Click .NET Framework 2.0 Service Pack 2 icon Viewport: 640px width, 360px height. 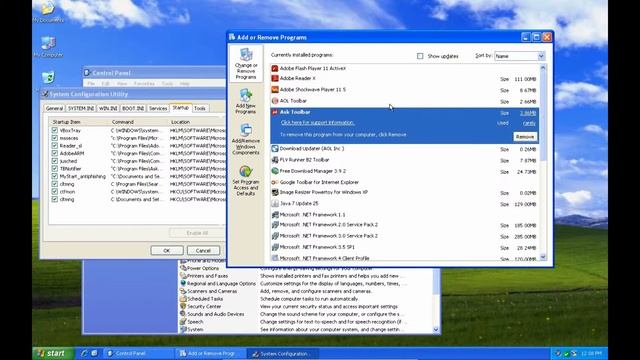pos(275,225)
